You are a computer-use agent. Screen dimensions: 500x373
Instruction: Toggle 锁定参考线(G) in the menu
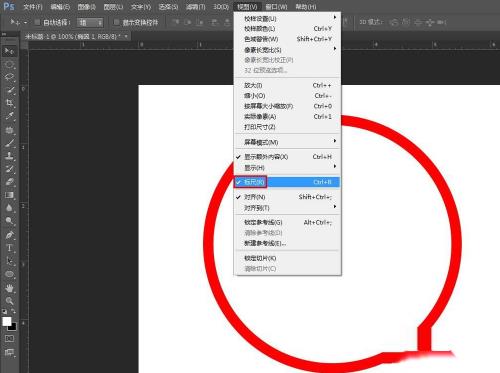pos(287,222)
